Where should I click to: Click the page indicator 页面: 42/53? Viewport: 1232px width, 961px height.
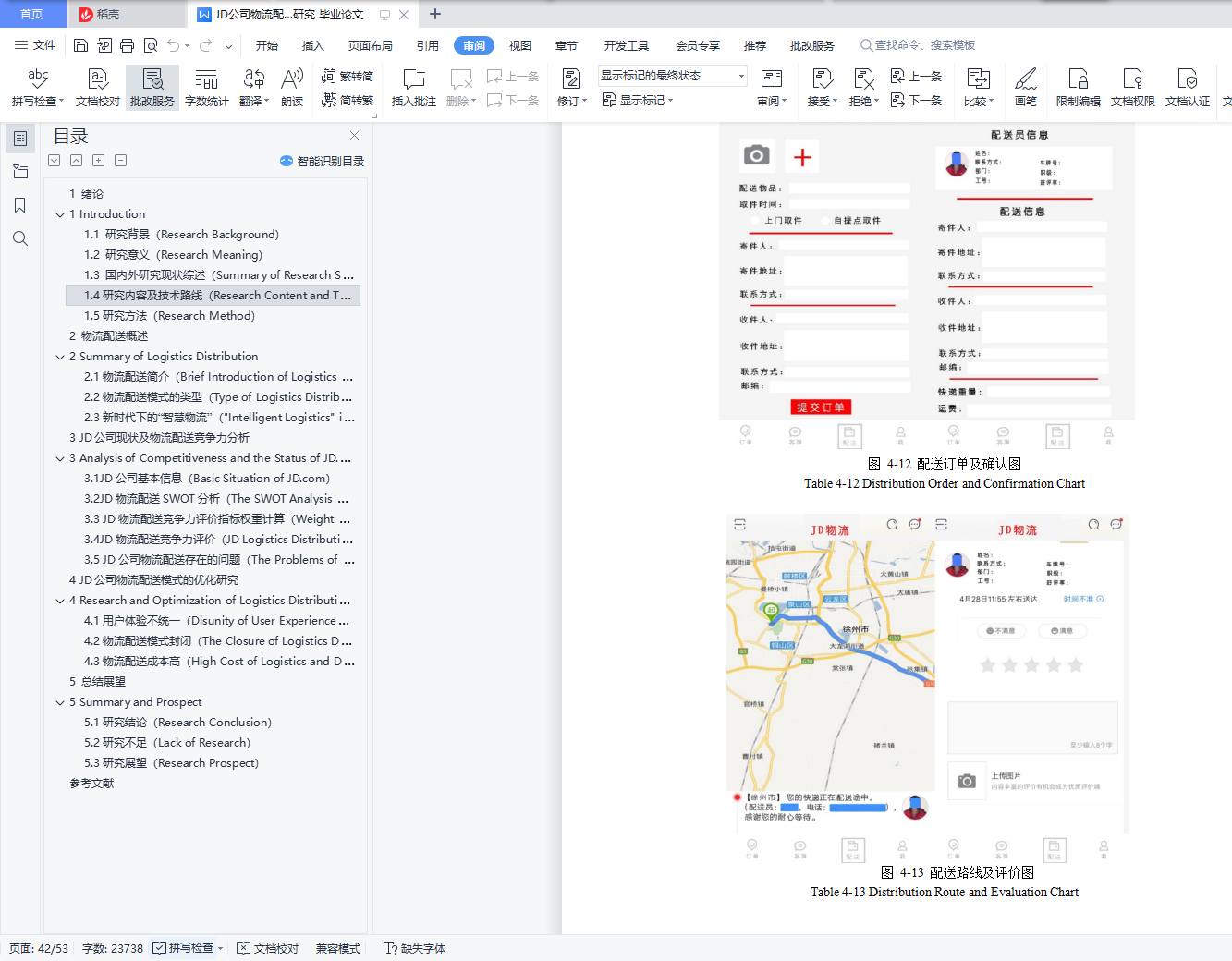point(39,948)
